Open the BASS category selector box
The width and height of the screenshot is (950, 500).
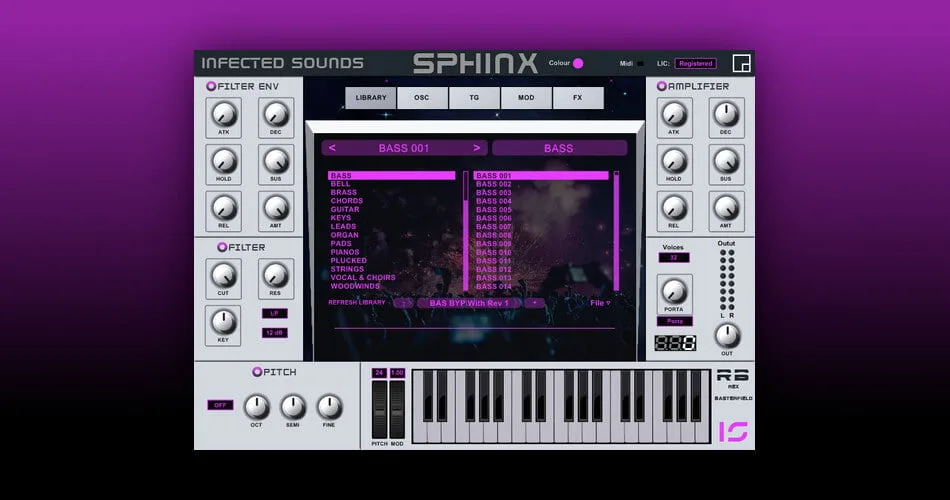[559, 148]
